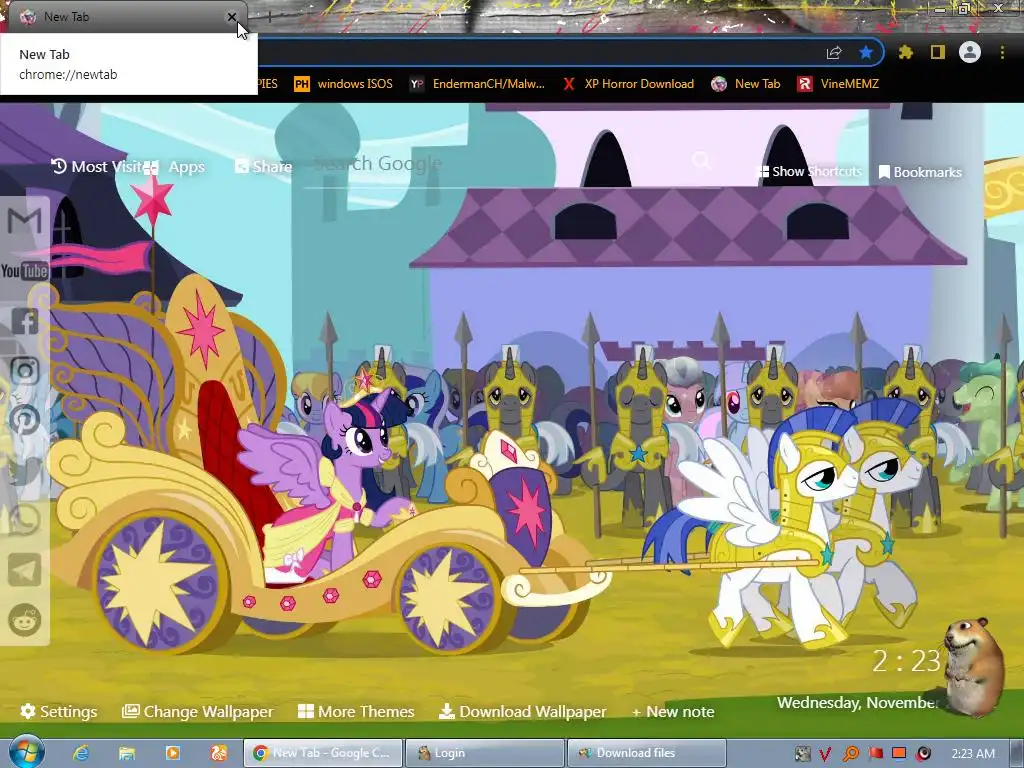Screen dimensions: 1024x768
Task: Click the Wednesday, November date text
Action: [x=857, y=703]
